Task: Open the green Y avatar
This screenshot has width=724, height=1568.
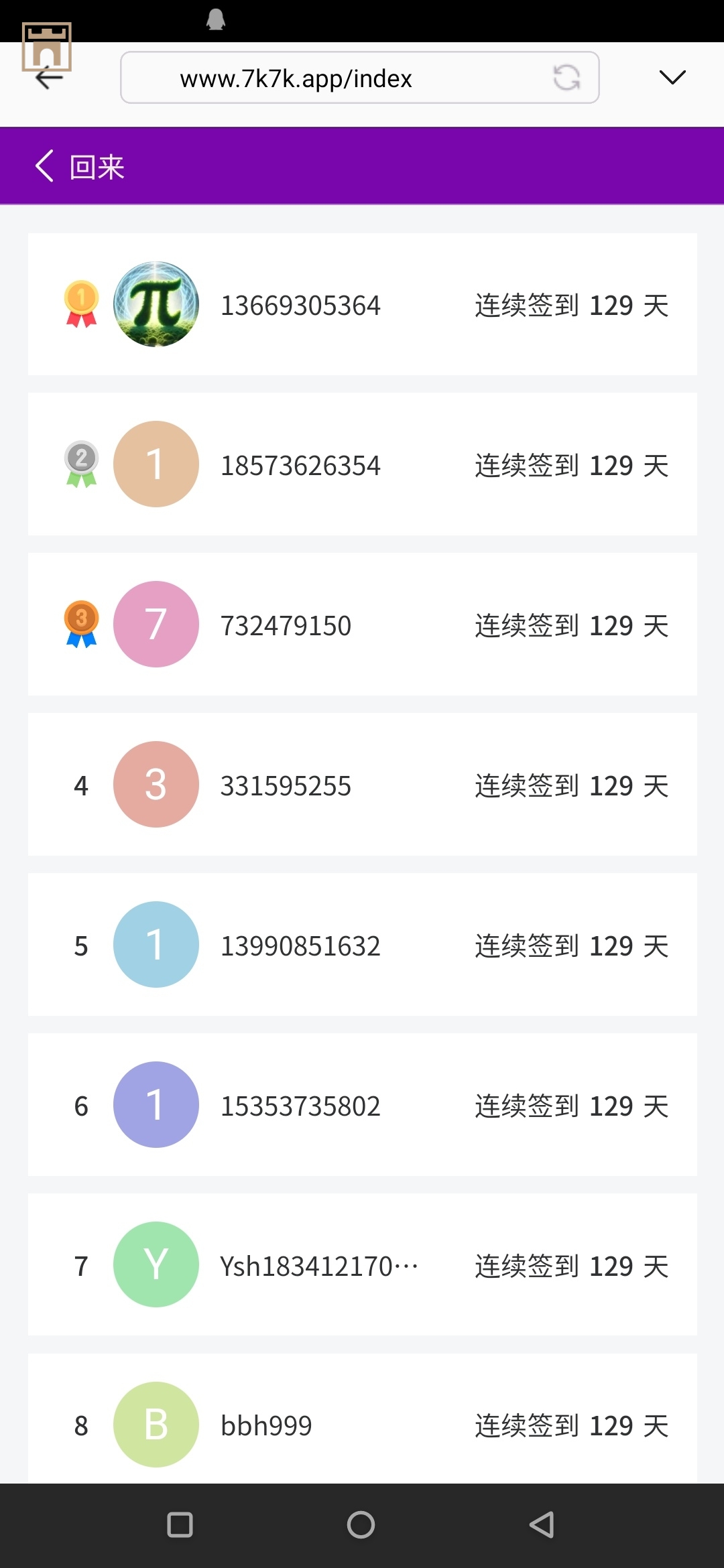Action: click(156, 1264)
